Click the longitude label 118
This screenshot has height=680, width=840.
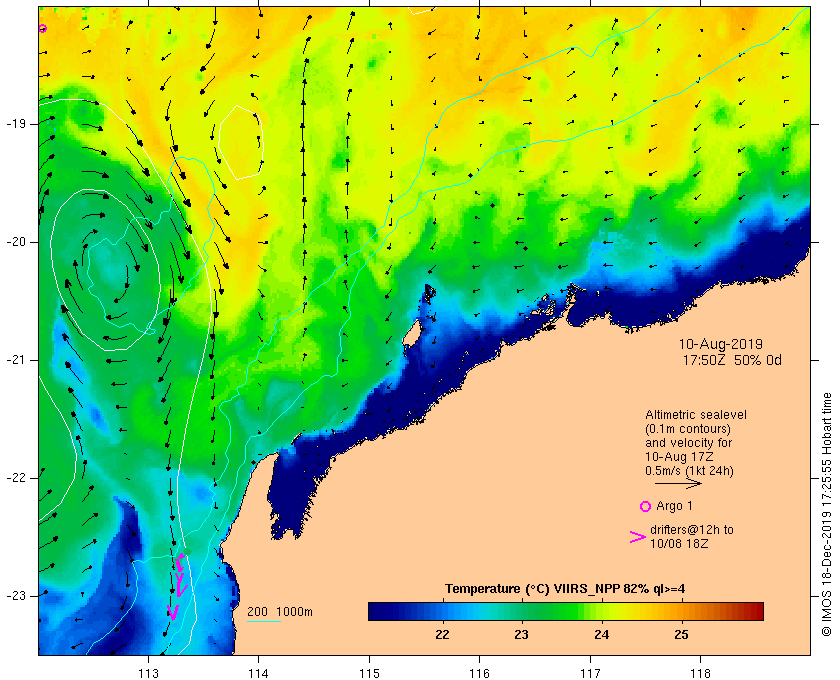click(701, 673)
